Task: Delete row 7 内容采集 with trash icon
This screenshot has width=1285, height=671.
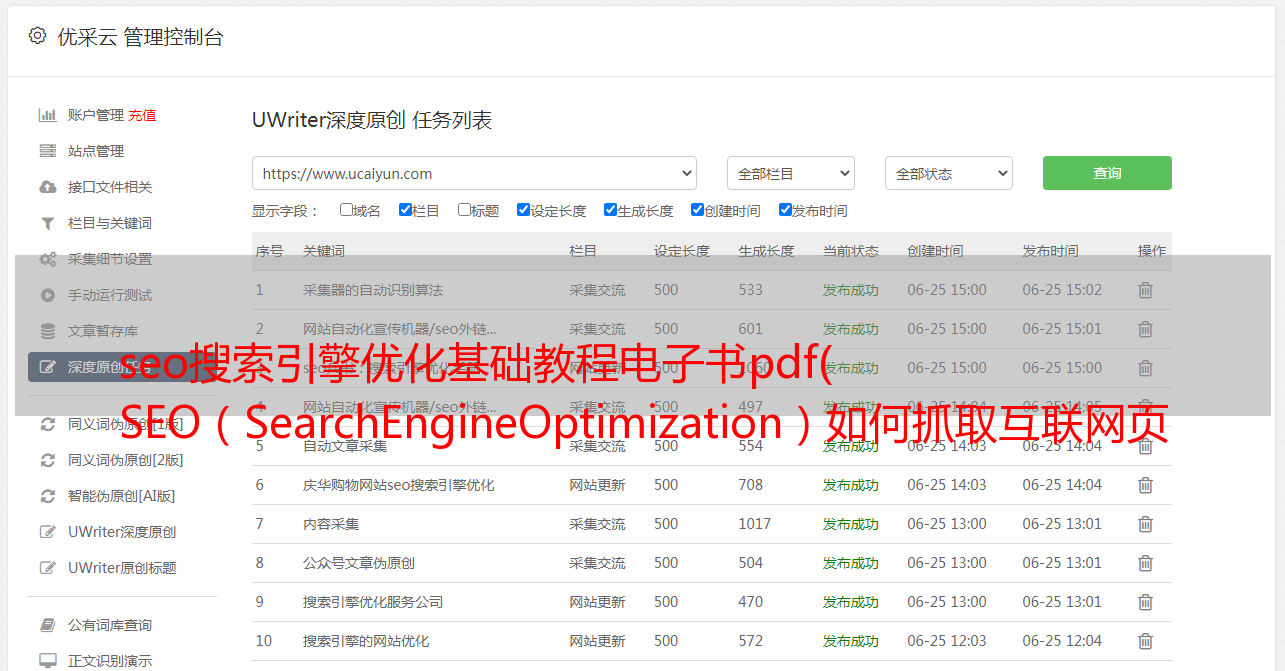Action: tap(1145, 524)
